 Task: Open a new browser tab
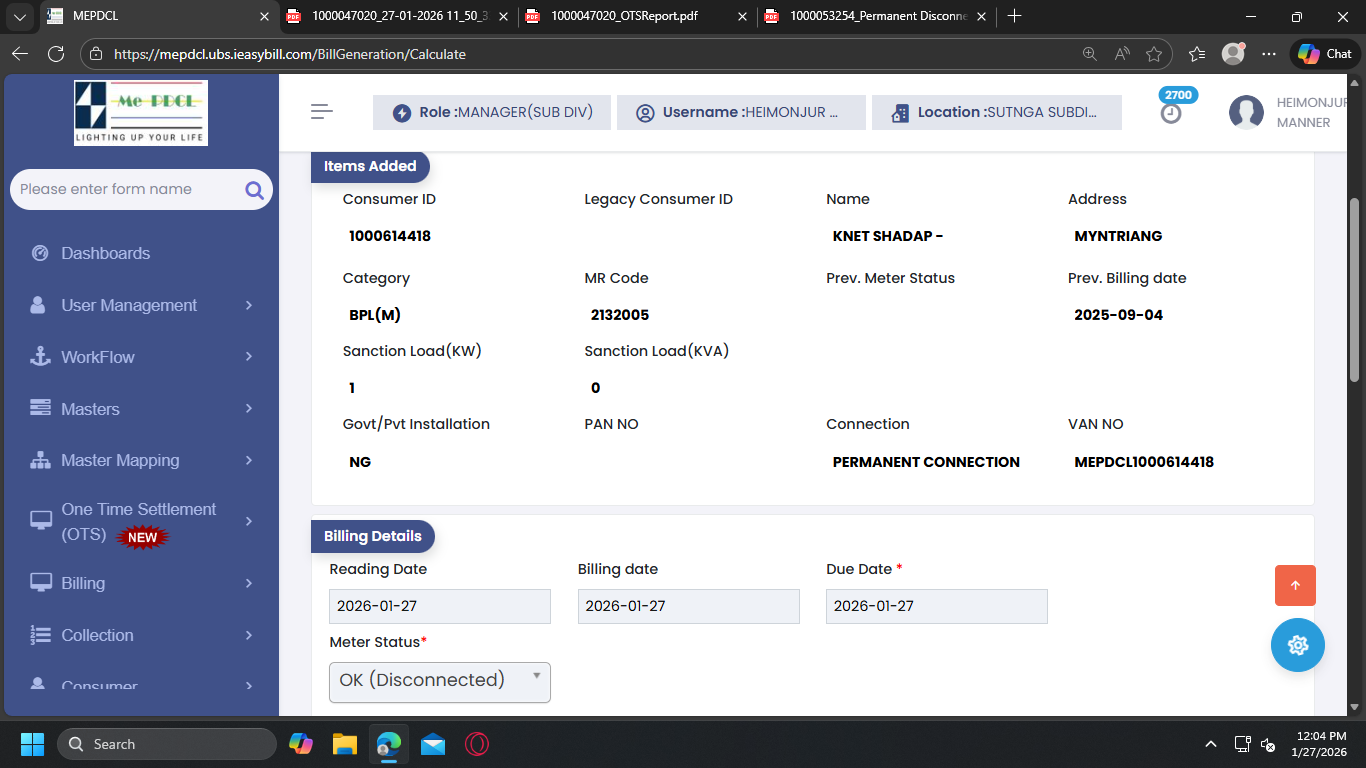tap(1015, 16)
